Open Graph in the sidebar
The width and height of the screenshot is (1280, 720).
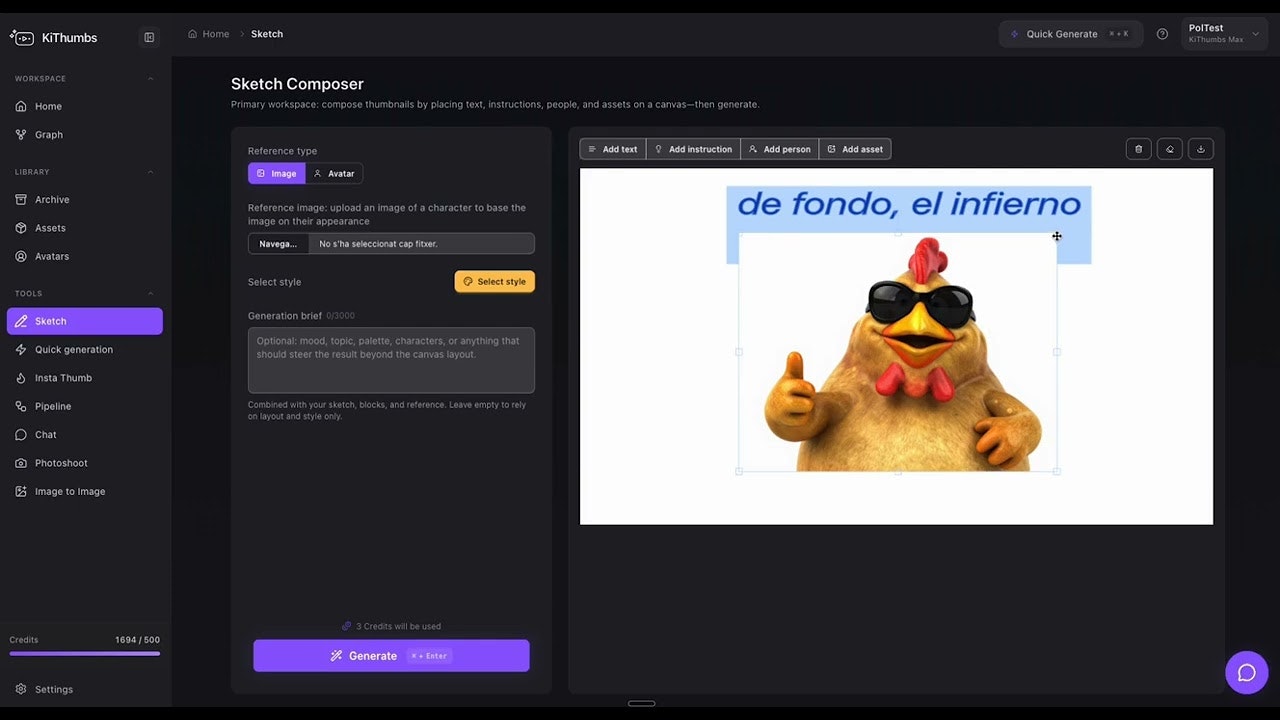tap(85, 134)
